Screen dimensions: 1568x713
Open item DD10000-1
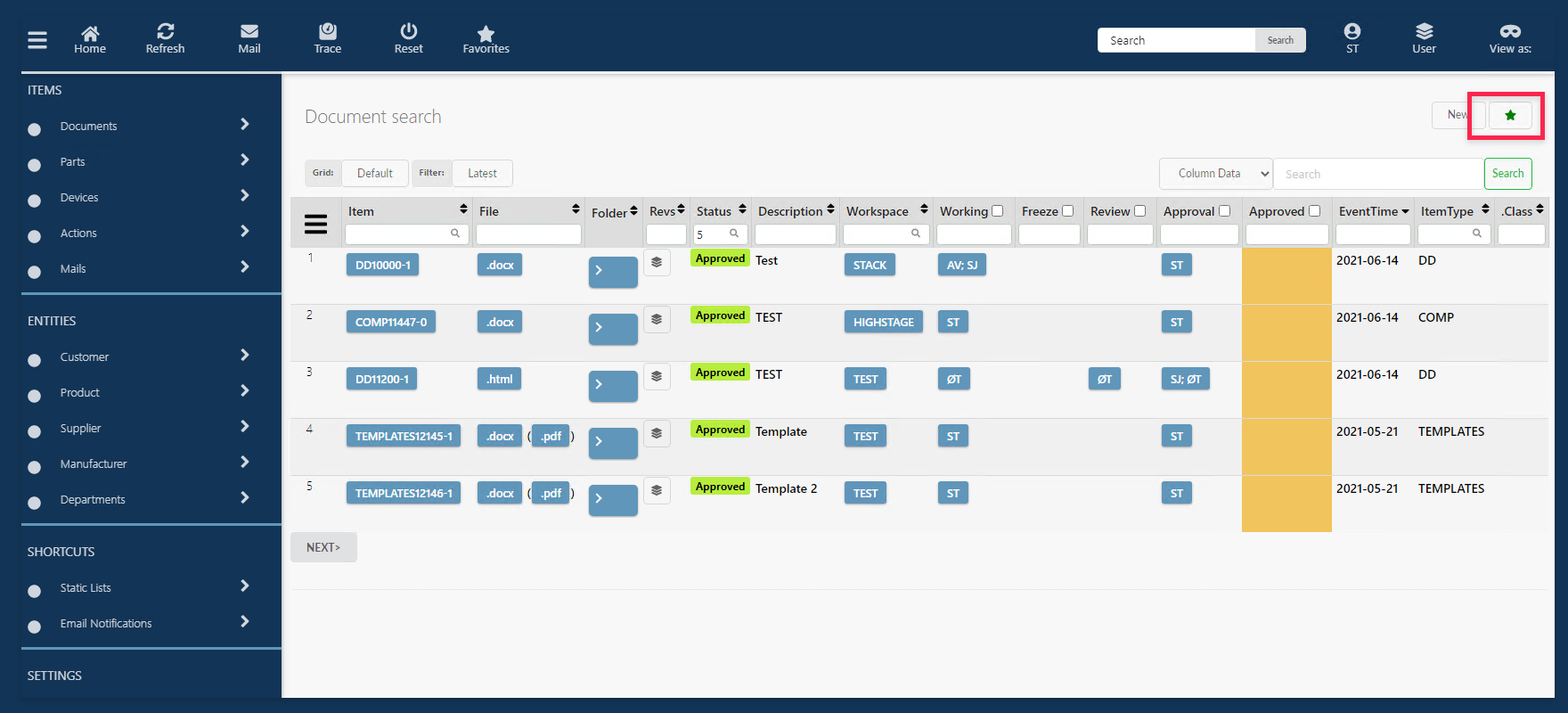coord(383,265)
